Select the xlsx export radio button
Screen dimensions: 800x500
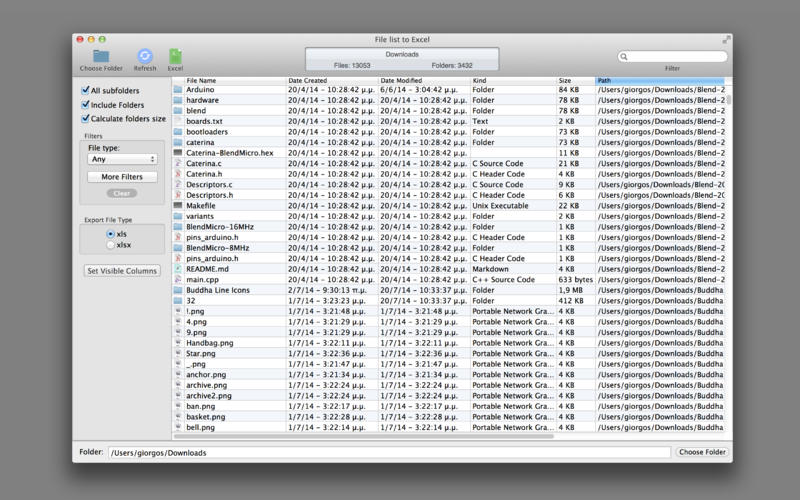[x=110, y=244]
